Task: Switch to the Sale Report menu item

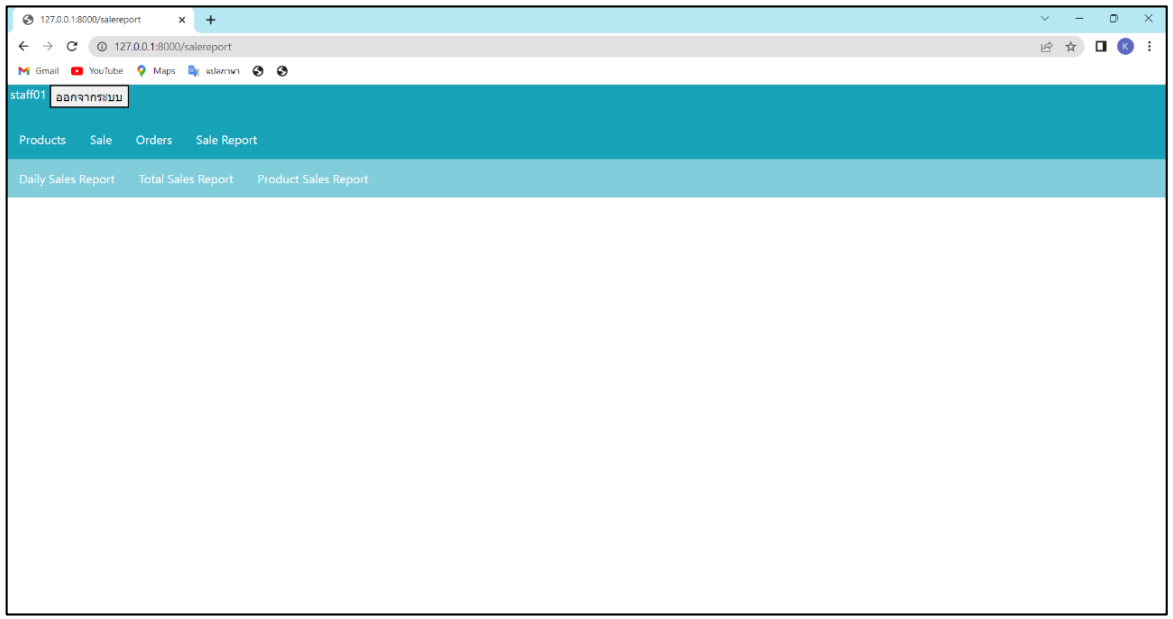Action: coord(226,140)
